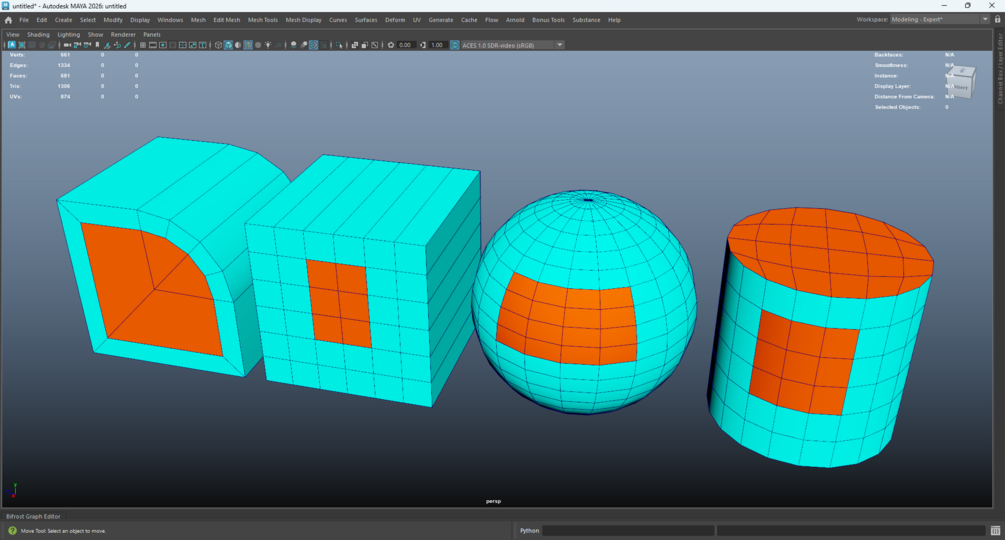Toggle the grease pencil icon
Image resolution: width=1005 pixels, height=540 pixels.
127,45
